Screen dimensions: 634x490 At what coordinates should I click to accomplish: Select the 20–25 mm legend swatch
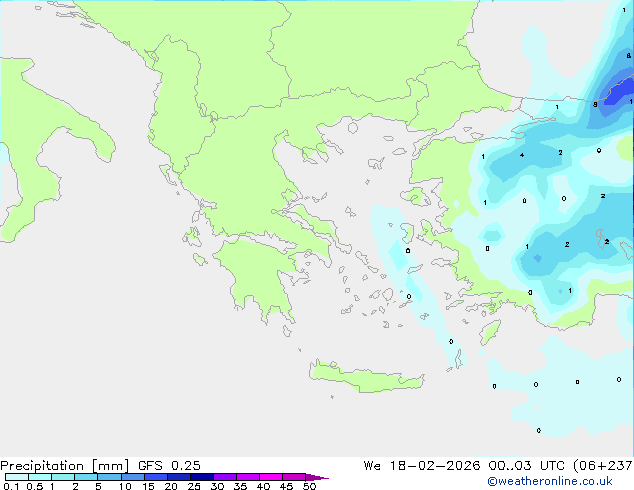(178, 477)
